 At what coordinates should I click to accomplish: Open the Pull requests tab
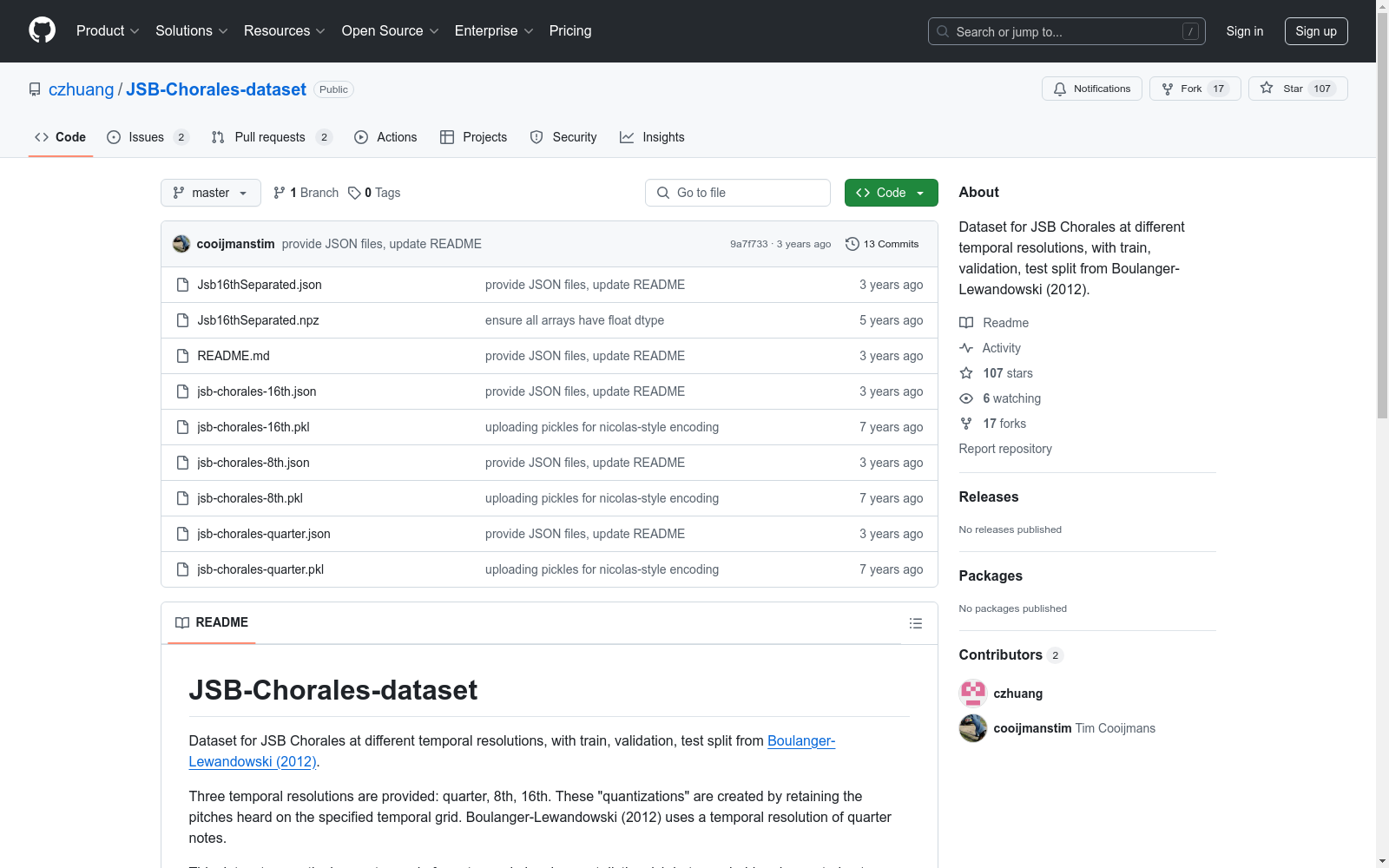[x=272, y=137]
